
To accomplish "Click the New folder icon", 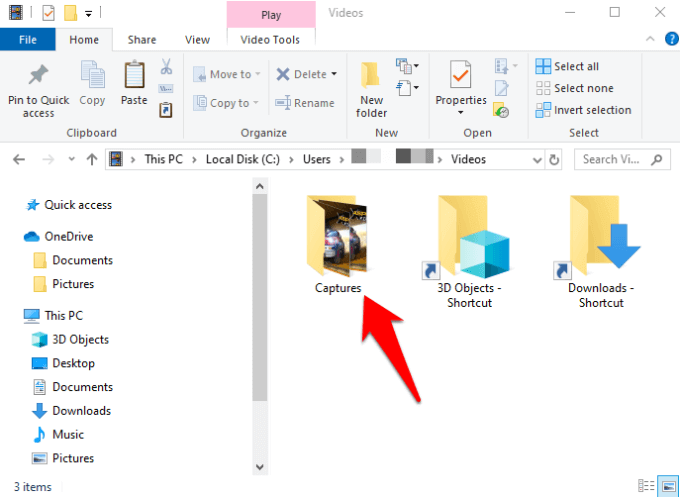I will tap(371, 76).
